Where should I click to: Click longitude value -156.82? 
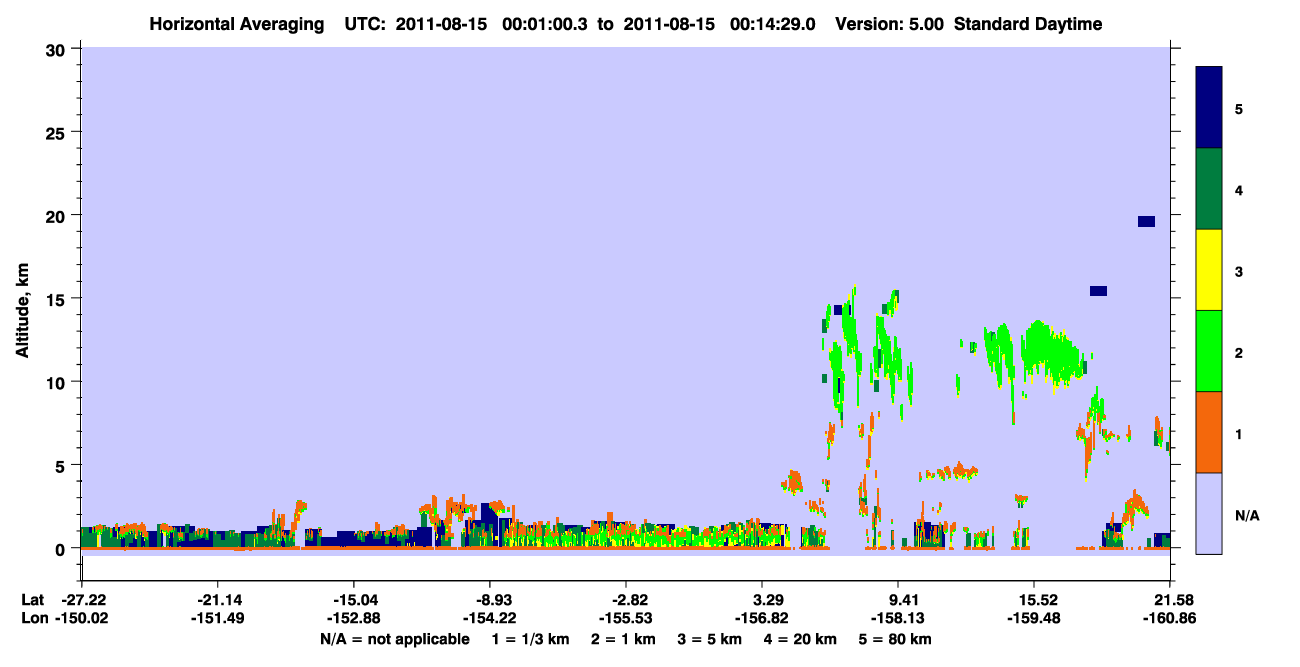click(x=763, y=618)
